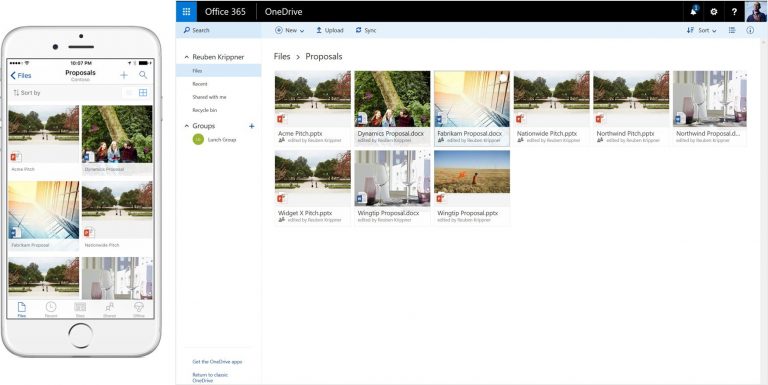The image size is (768, 385).
Task: Open the details info pane icon
Action: pyautogui.click(x=750, y=30)
